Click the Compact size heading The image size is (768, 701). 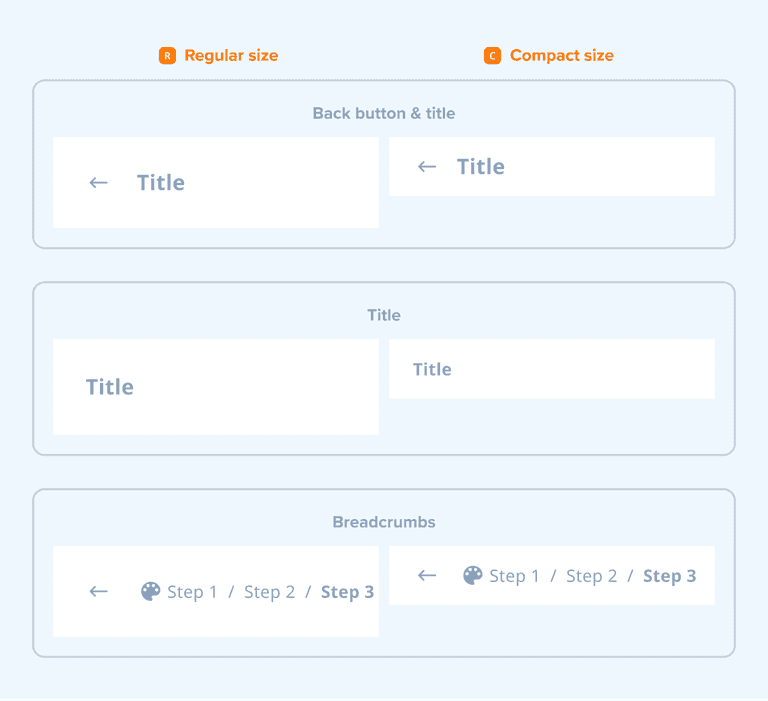coord(561,56)
